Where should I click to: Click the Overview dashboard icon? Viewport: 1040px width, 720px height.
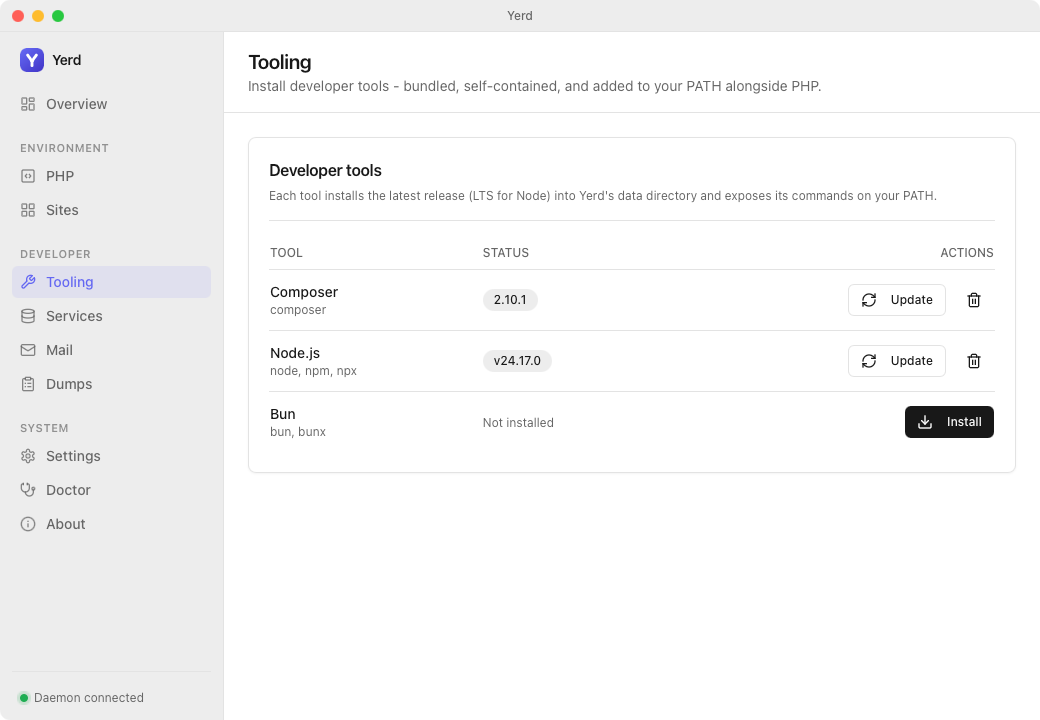(x=28, y=104)
